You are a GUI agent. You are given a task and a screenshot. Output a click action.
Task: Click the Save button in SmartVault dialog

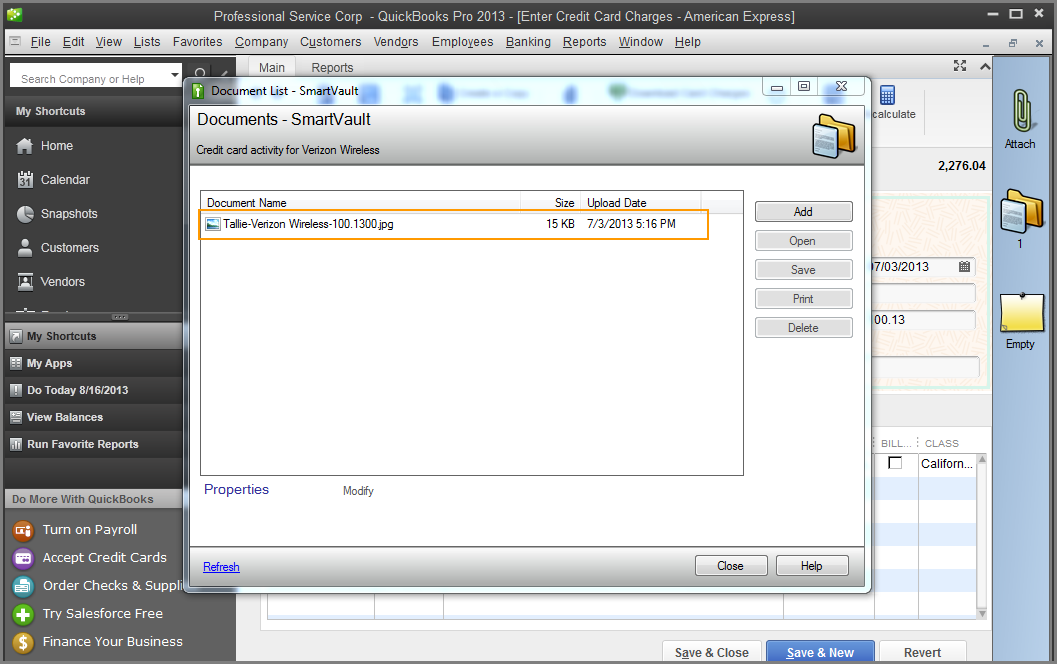[x=804, y=270]
